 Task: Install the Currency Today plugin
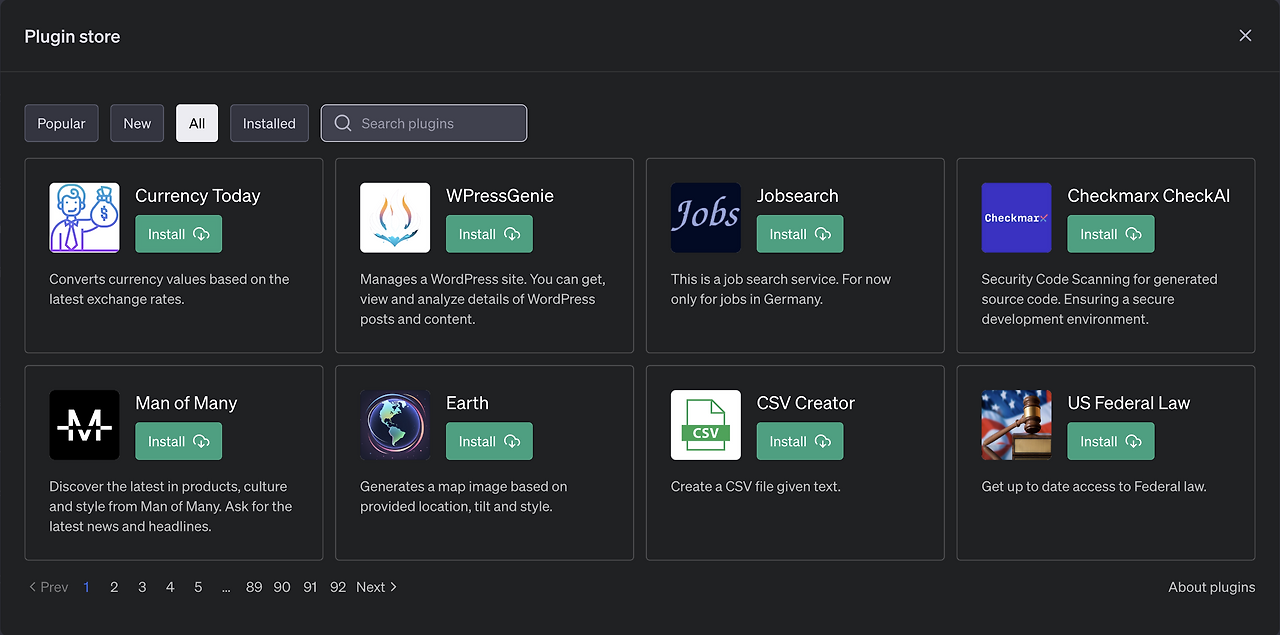coord(178,234)
